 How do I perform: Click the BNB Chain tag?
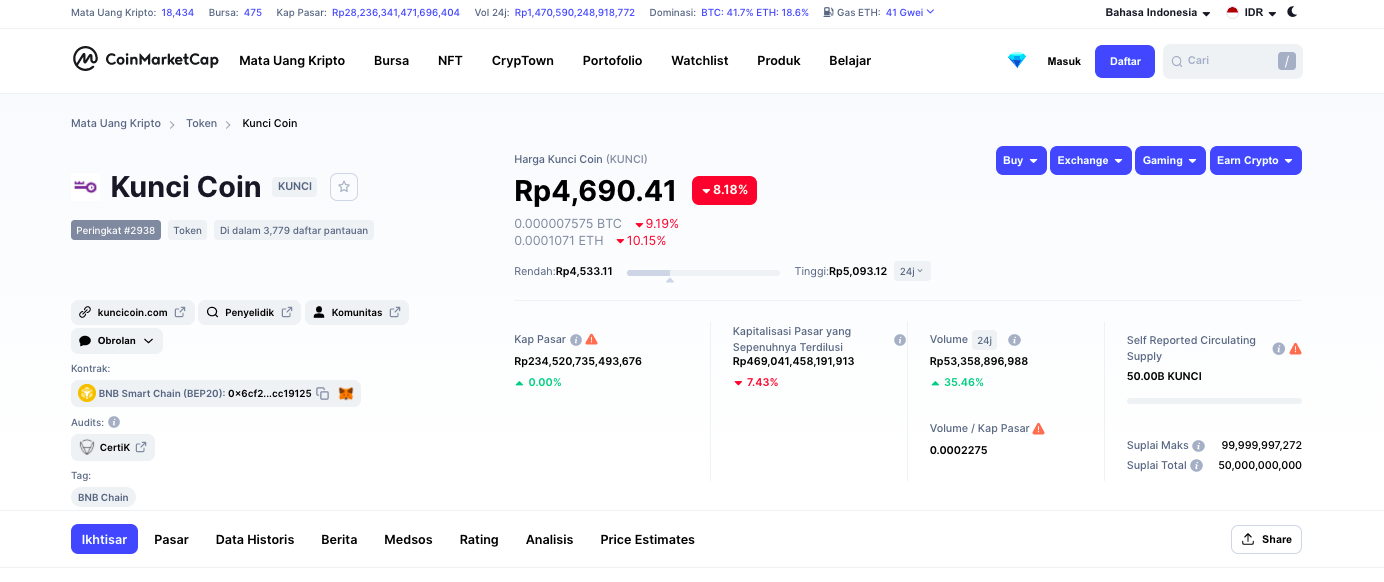click(x=103, y=497)
